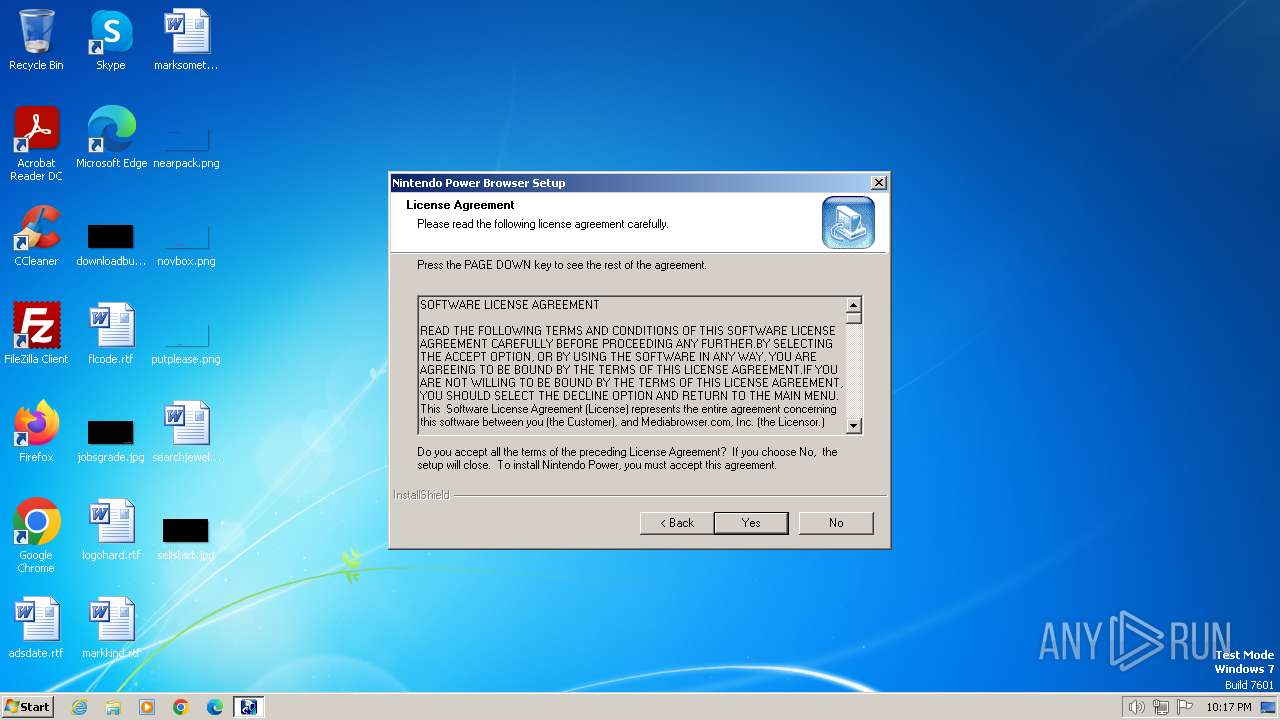Launch Firefox from desktop
Image resolution: width=1280 pixels, height=720 pixels.
(x=36, y=432)
